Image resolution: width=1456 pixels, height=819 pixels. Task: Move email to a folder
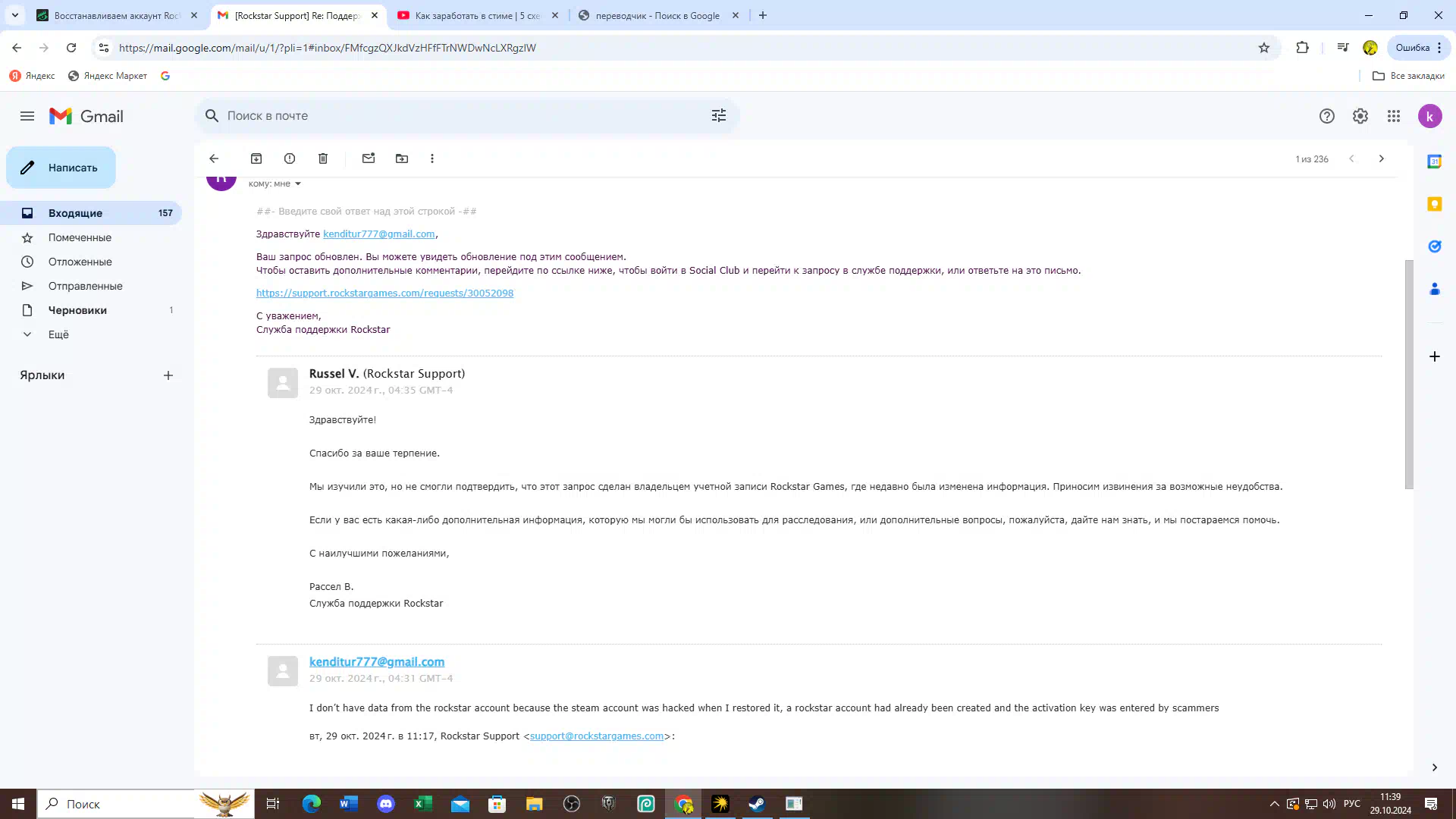pos(402,158)
